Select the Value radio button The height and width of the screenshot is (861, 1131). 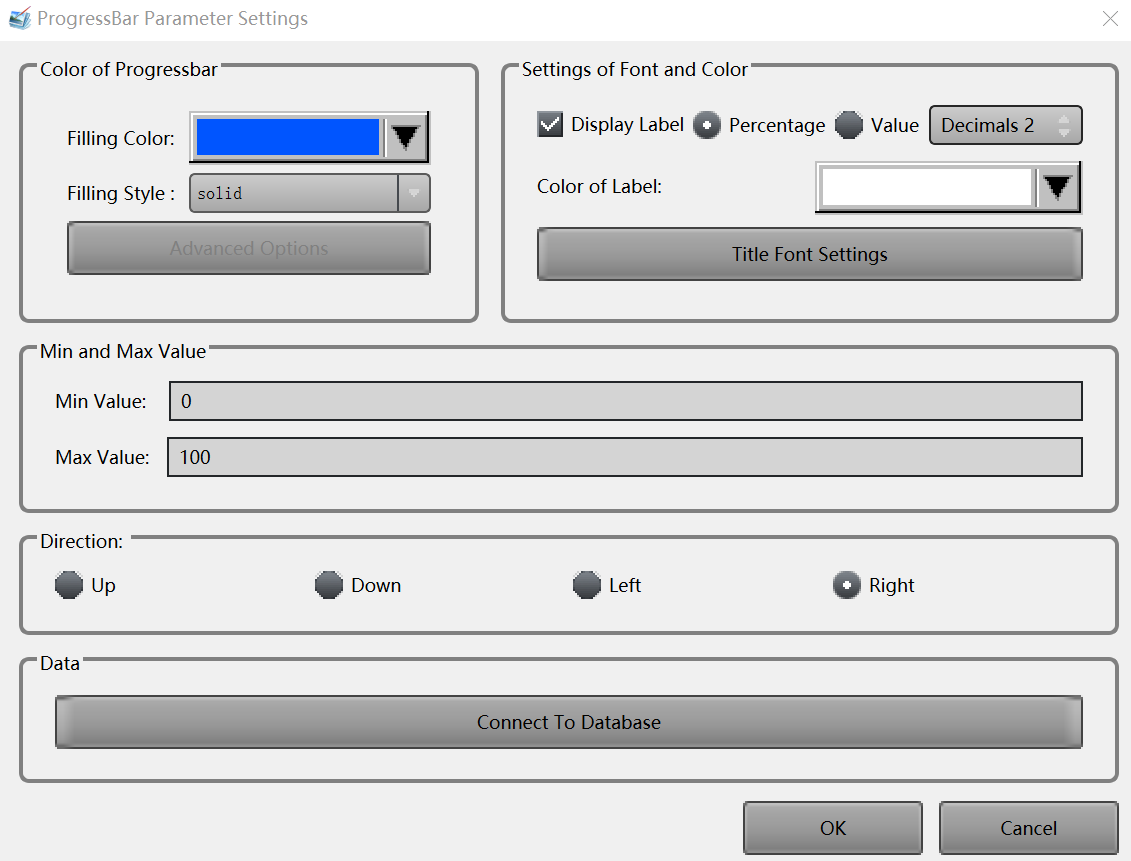point(849,126)
